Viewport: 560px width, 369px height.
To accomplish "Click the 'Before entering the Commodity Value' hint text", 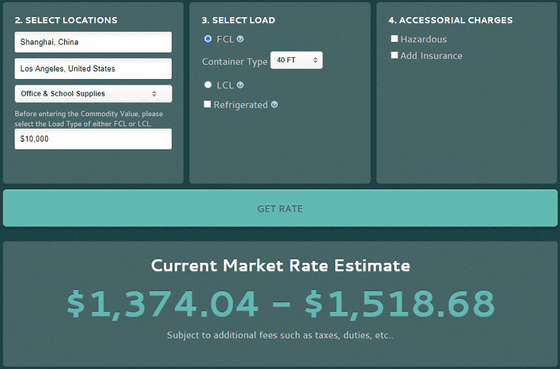I will pyautogui.click(x=89, y=119).
